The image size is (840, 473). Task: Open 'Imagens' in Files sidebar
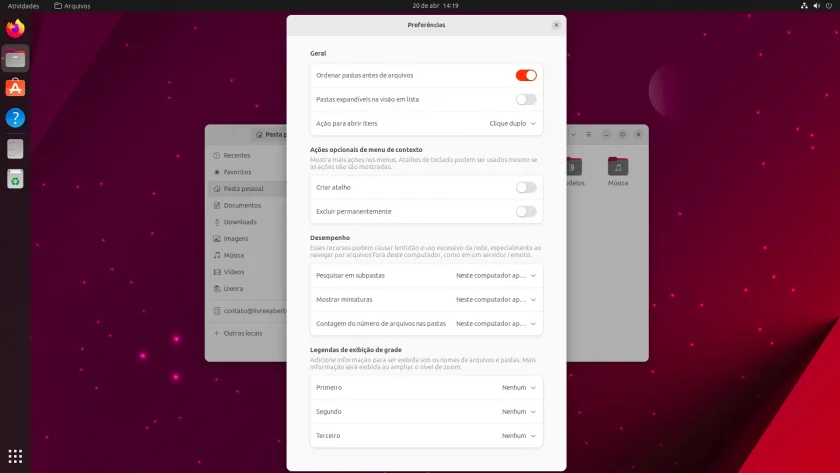click(x=246, y=238)
